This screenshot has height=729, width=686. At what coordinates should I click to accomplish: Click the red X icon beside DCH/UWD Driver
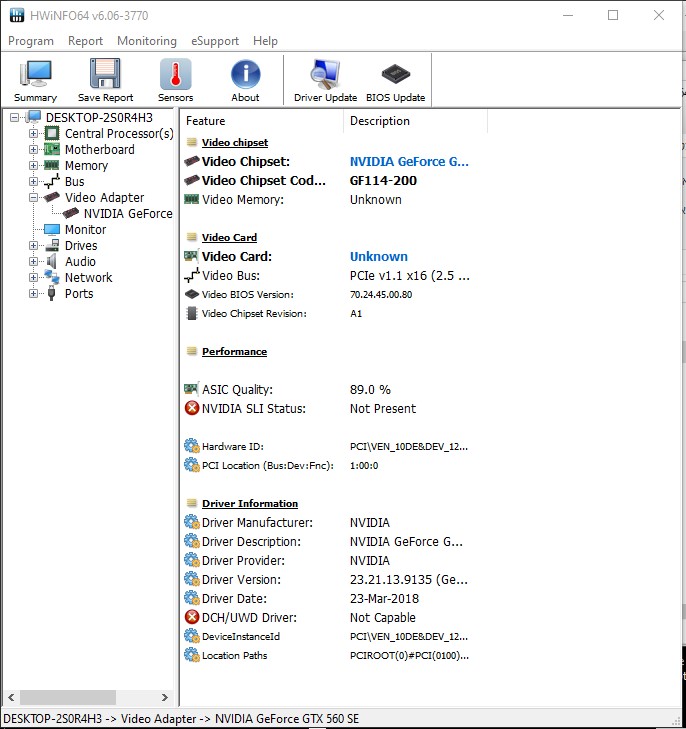191,617
